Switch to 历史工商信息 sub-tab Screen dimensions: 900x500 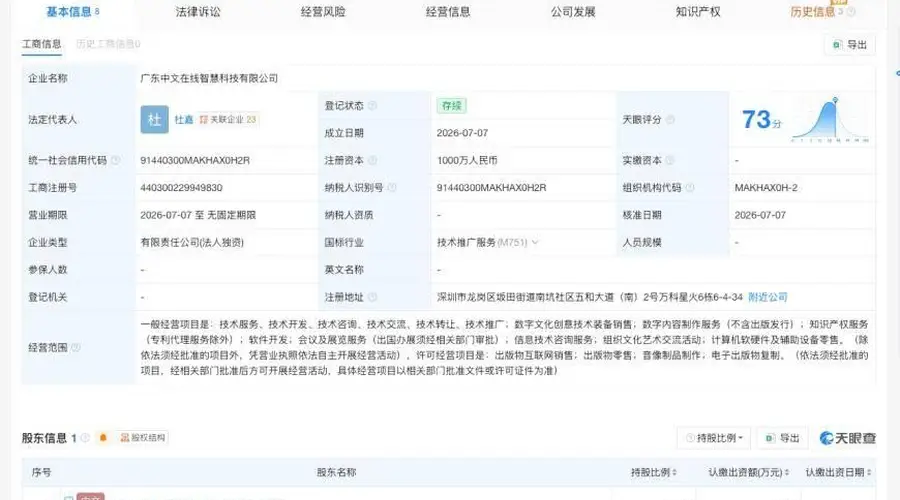[108, 44]
